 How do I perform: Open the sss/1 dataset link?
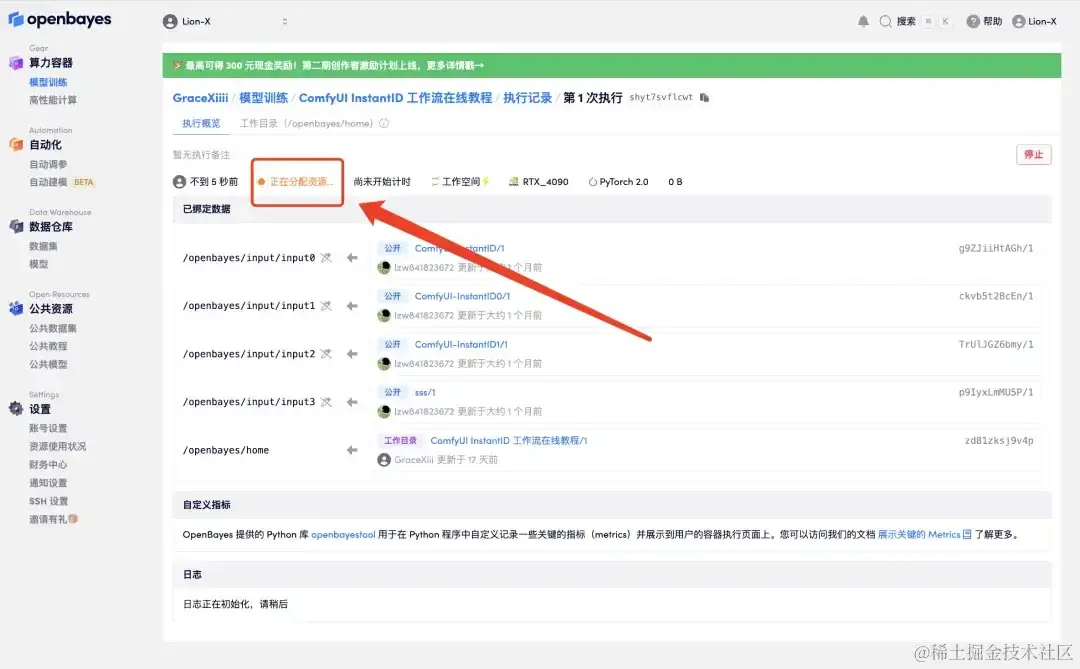pyautogui.click(x=425, y=392)
